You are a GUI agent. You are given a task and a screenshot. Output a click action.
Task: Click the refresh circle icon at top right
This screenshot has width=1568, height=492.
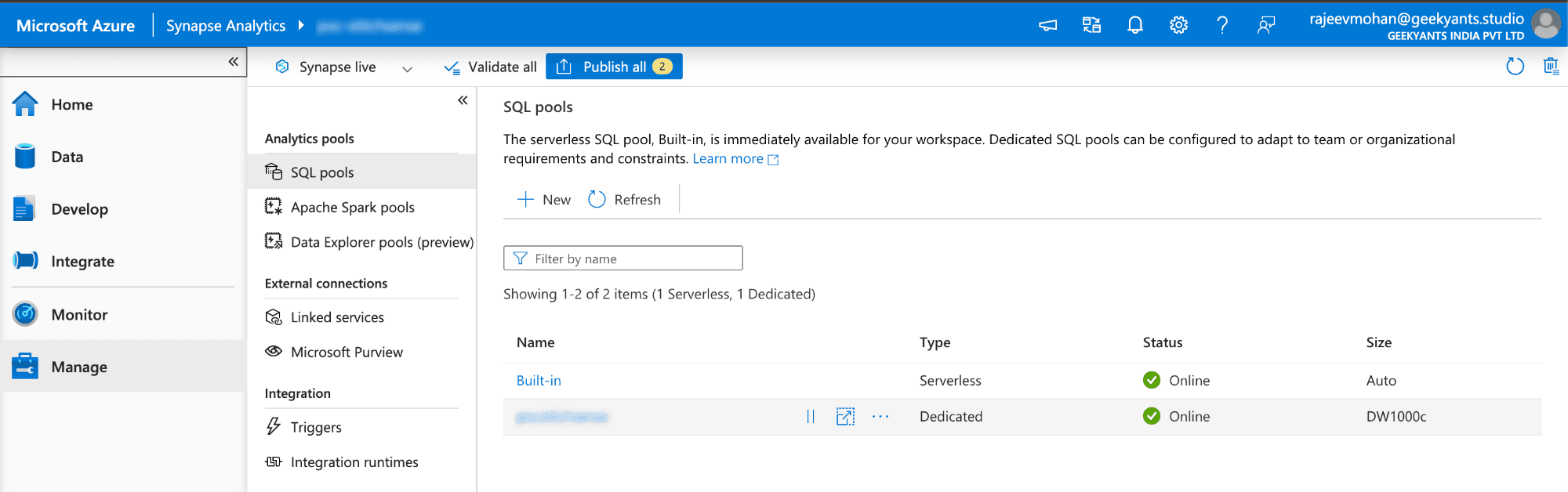(x=1515, y=67)
